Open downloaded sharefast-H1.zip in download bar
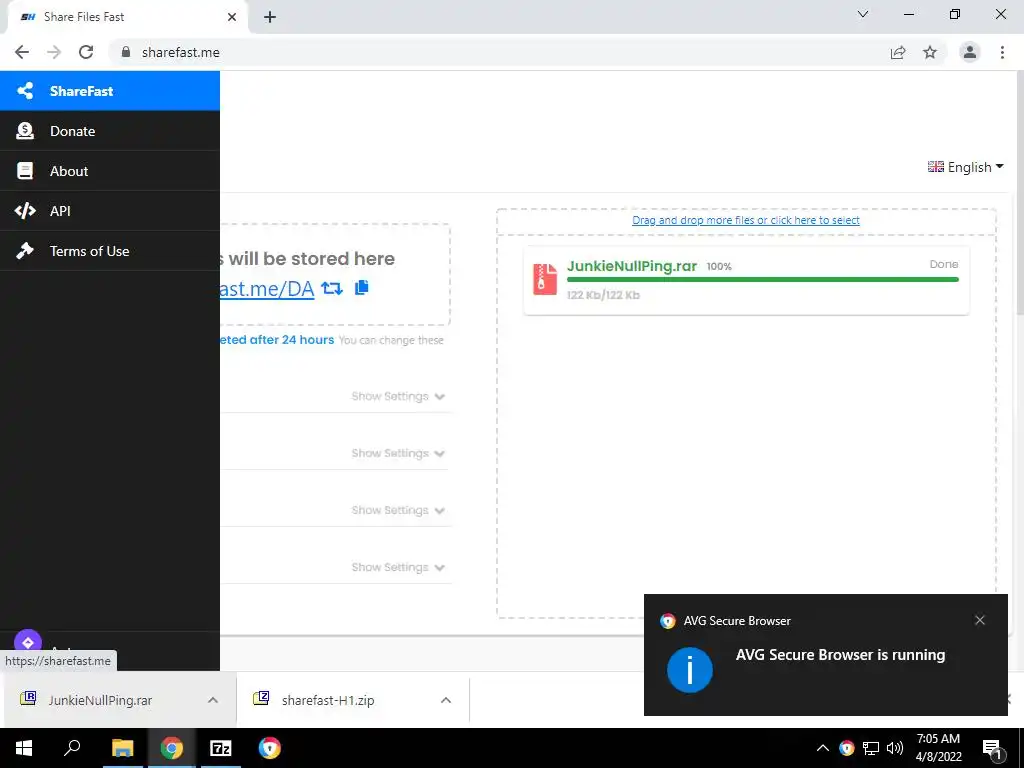 point(328,700)
